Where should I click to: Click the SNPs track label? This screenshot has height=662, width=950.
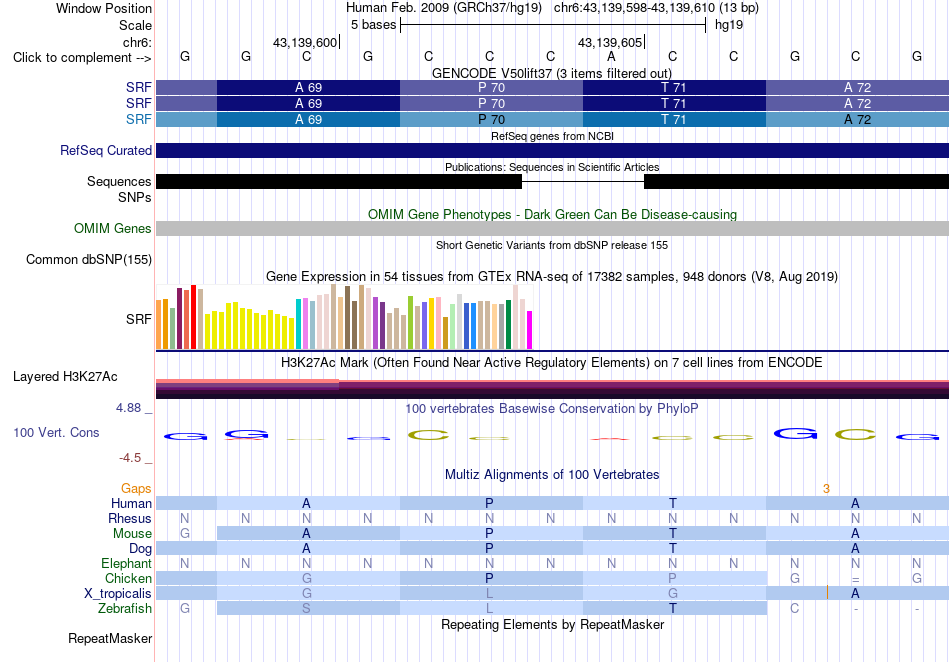point(135,197)
